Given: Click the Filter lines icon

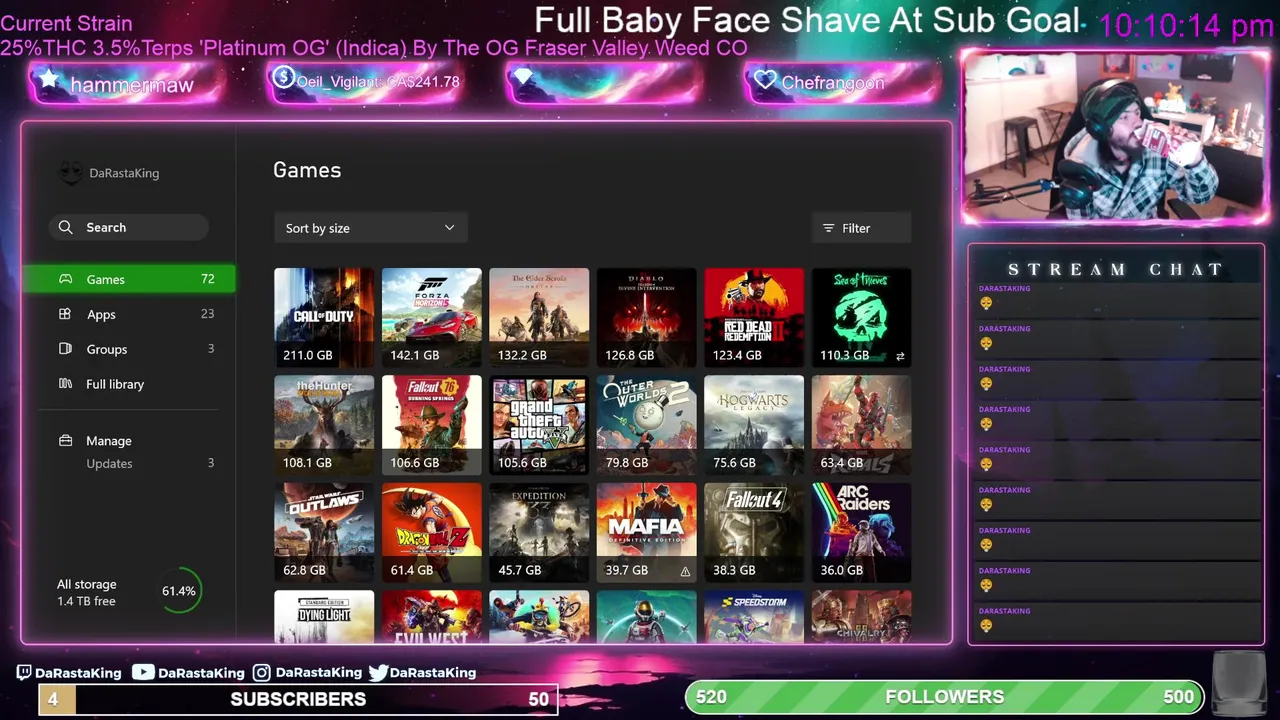Looking at the screenshot, I should pos(828,228).
